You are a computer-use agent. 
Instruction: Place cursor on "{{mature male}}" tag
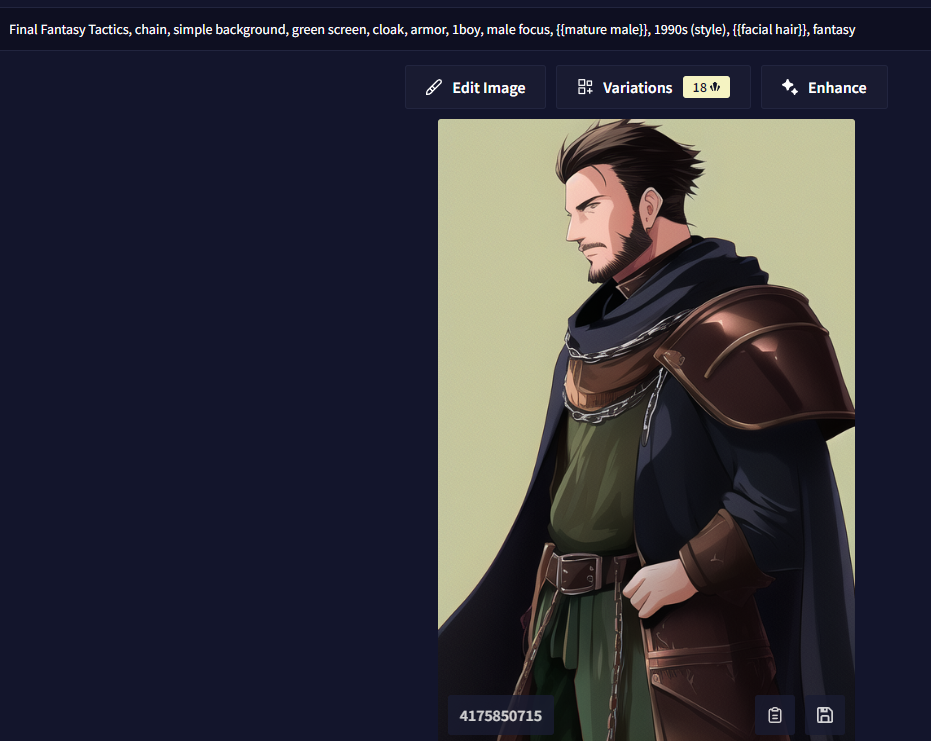click(x=602, y=30)
